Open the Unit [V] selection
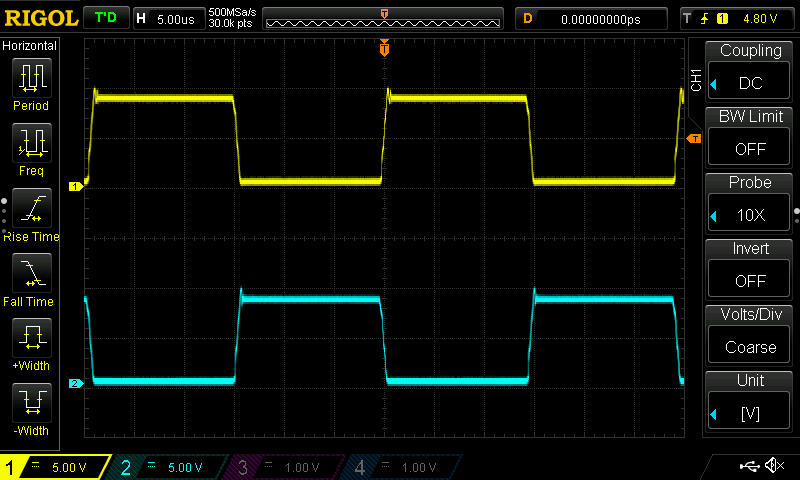The height and width of the screenshot is (480, 800). 750,401
